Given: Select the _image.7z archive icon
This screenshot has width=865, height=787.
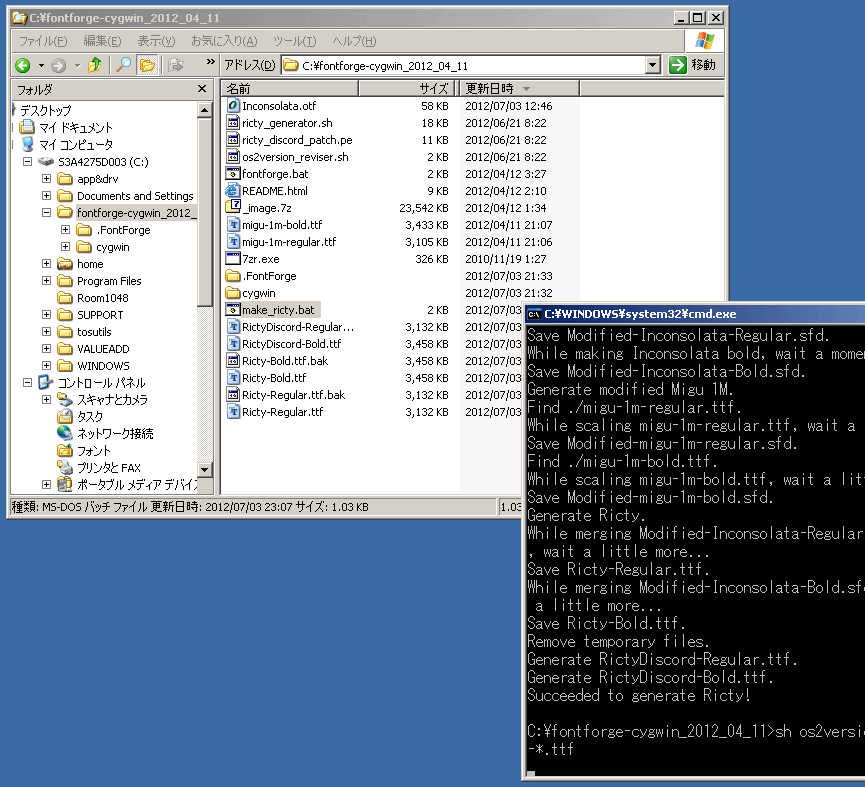Looking at the screenshot, I should [x=233, y=207].
